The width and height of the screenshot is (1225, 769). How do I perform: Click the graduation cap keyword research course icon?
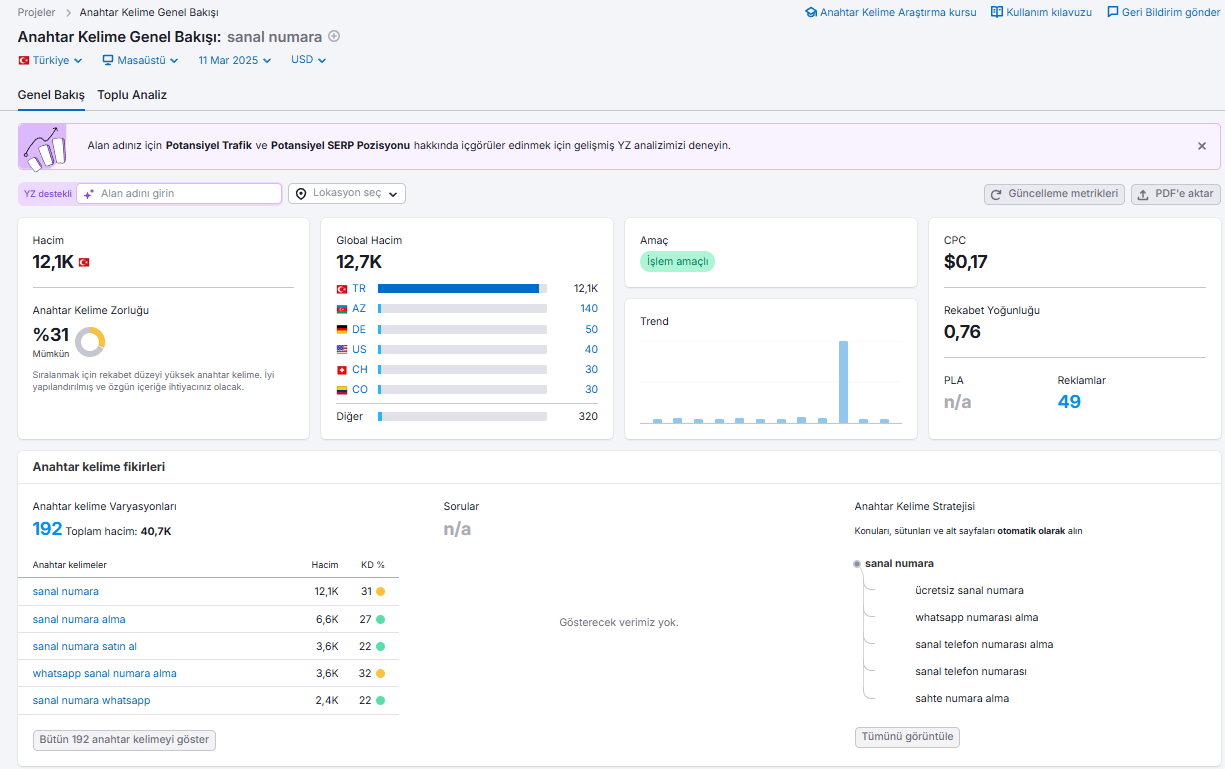tap(811, 13)
